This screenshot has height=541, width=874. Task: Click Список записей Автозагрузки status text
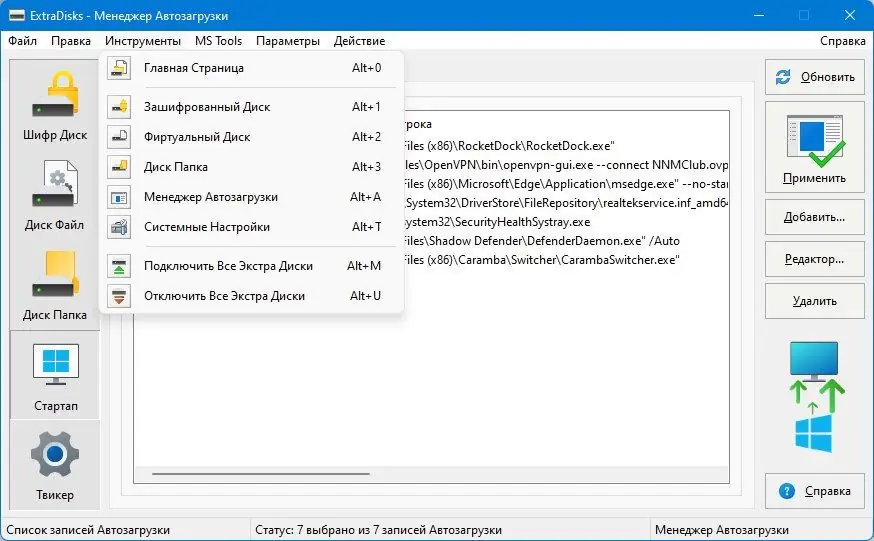point(88,529)
